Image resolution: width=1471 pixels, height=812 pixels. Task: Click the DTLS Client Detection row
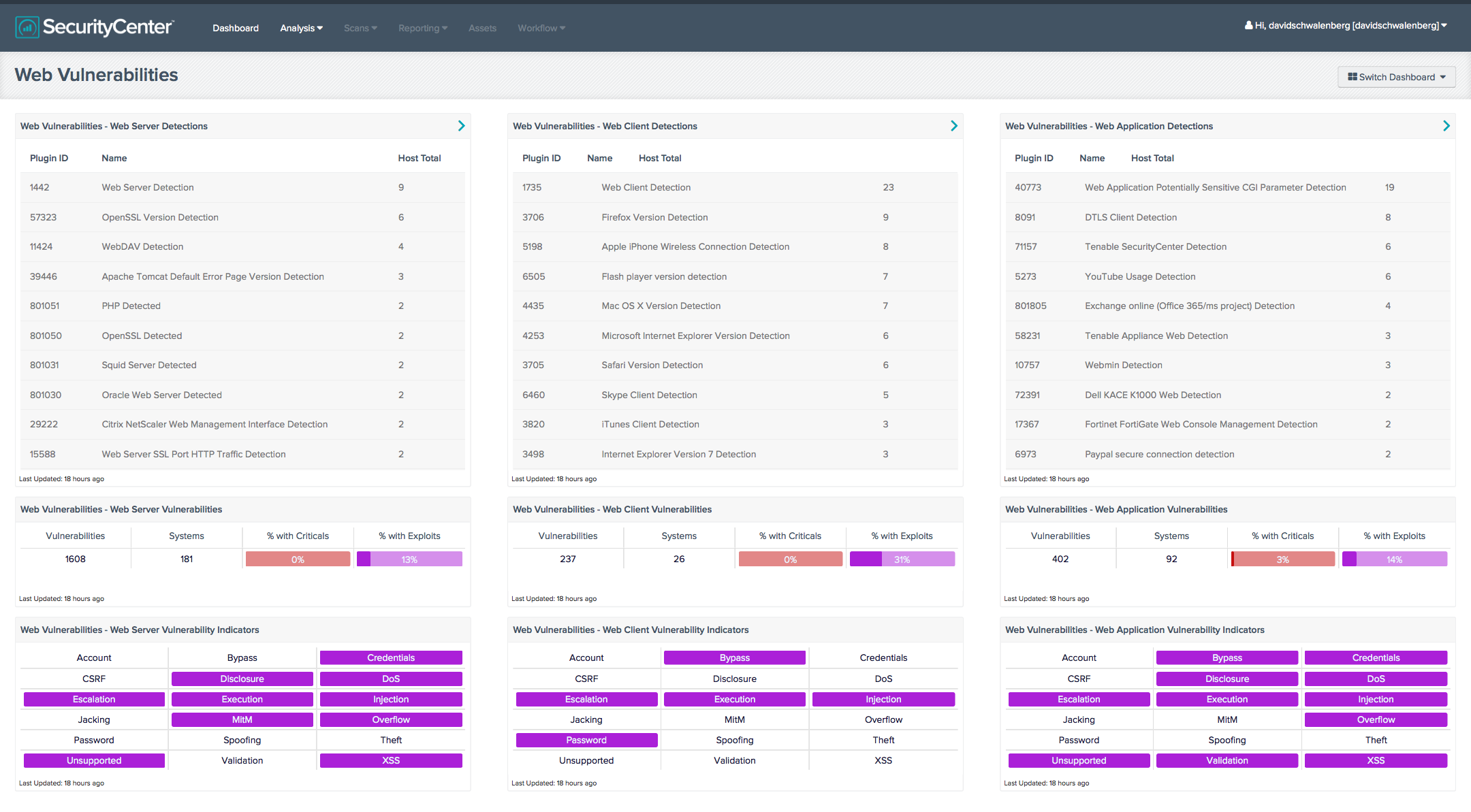1228,217
